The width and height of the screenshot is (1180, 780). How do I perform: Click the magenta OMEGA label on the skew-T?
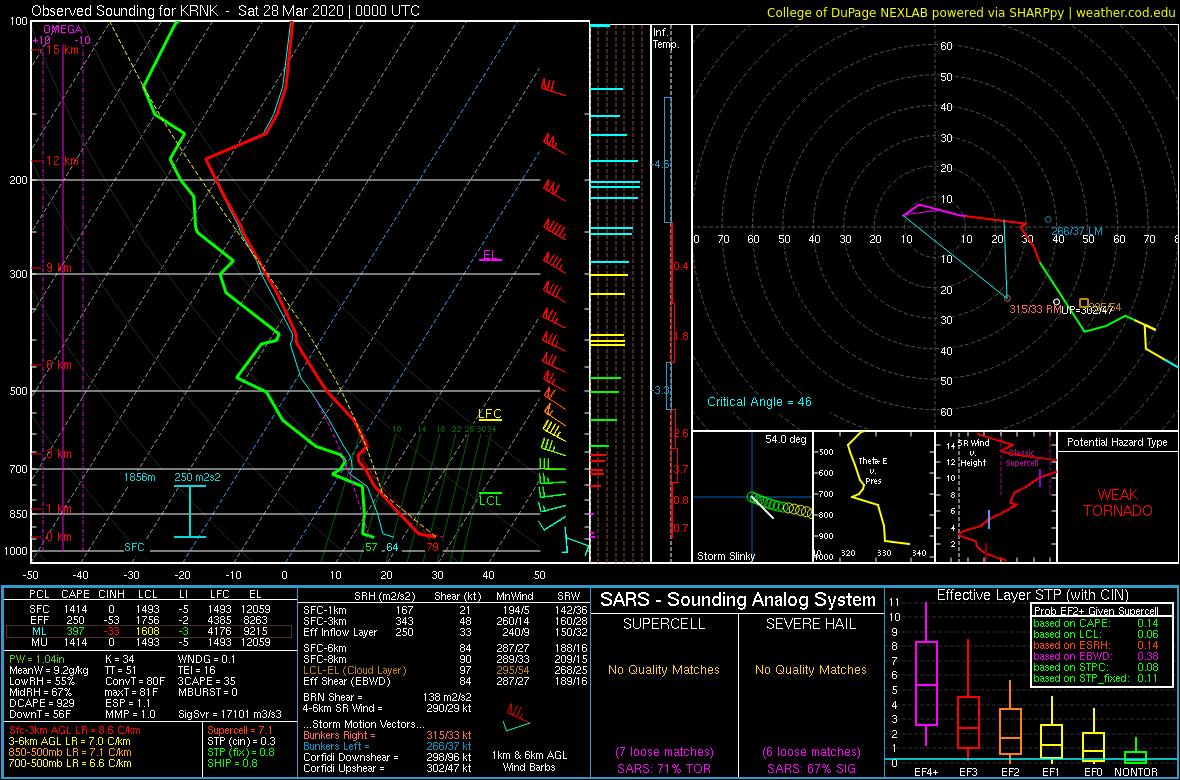(63, 29)
